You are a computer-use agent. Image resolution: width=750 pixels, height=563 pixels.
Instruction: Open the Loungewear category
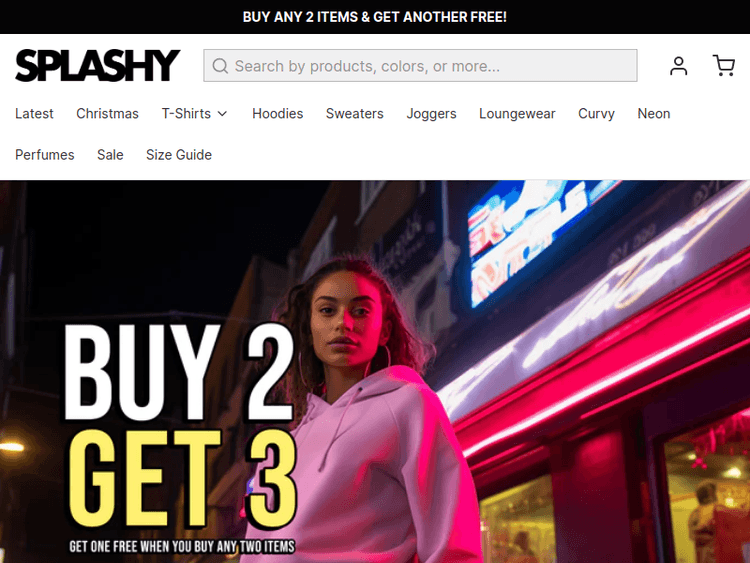517,114
